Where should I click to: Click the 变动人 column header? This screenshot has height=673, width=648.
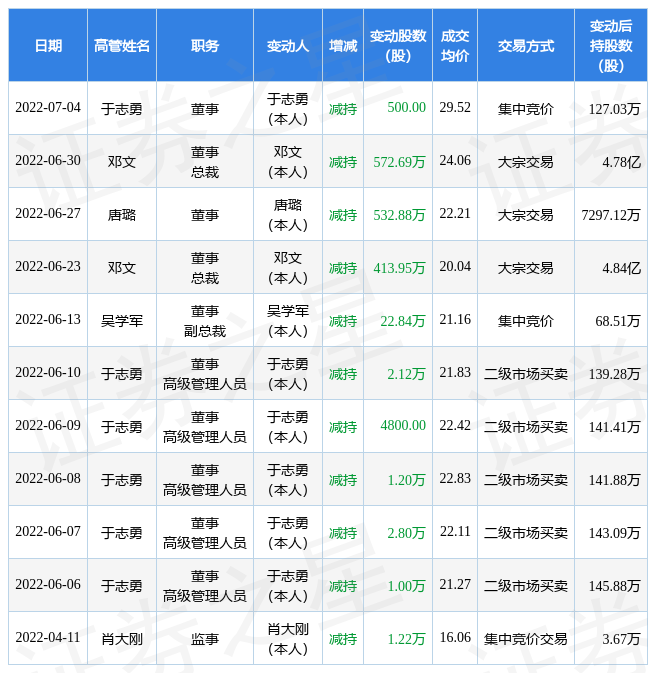tap(288, 45)
